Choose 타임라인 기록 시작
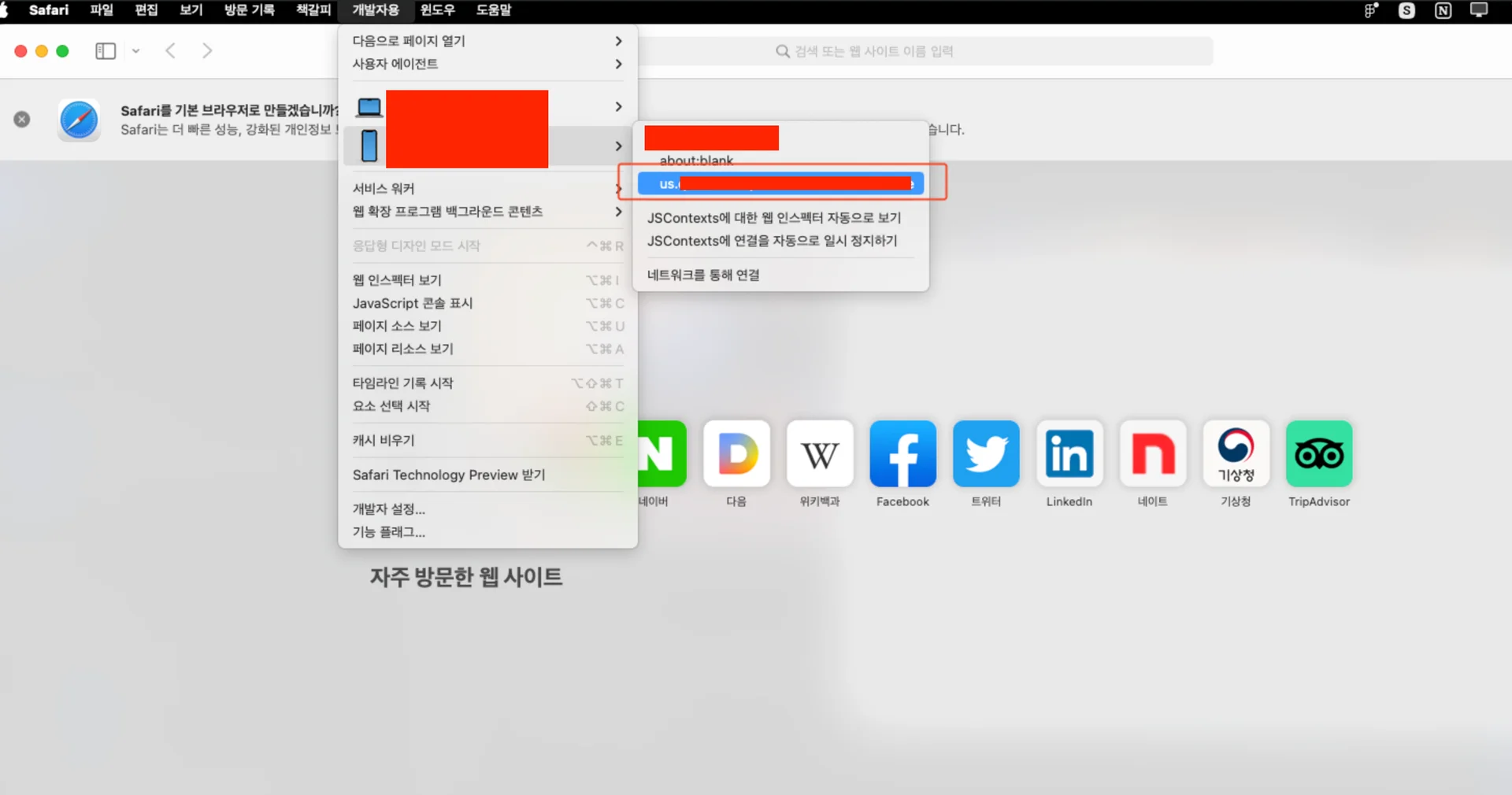 coord(488,383)
